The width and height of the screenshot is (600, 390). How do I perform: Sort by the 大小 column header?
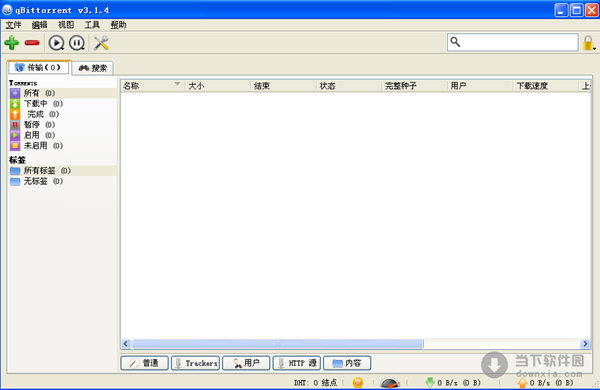218,86
